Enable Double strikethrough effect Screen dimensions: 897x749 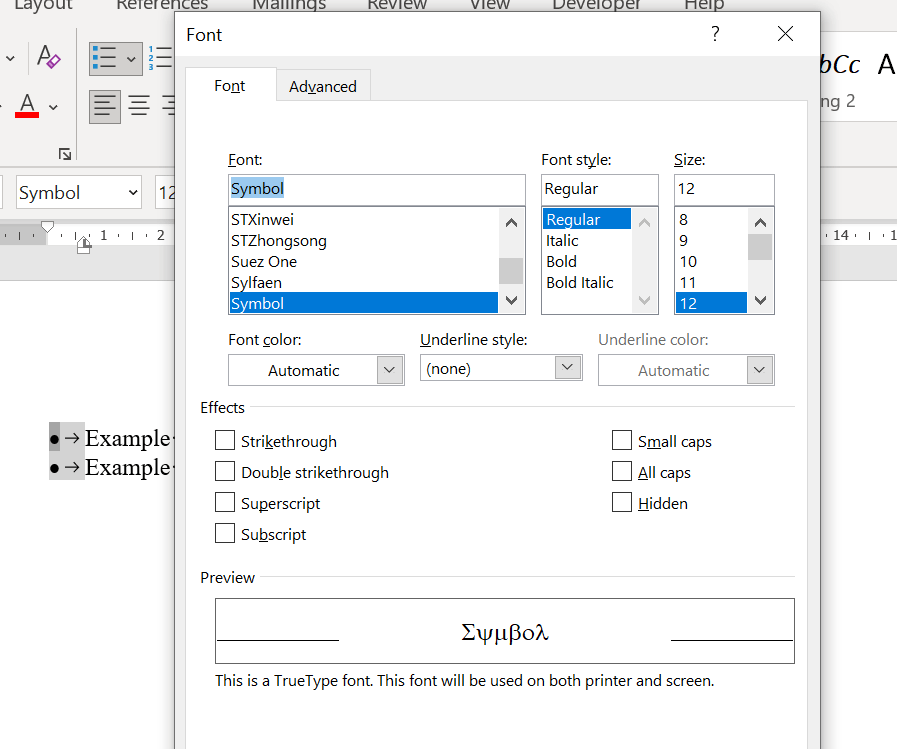pyautogui.click(x=225, y=471)
